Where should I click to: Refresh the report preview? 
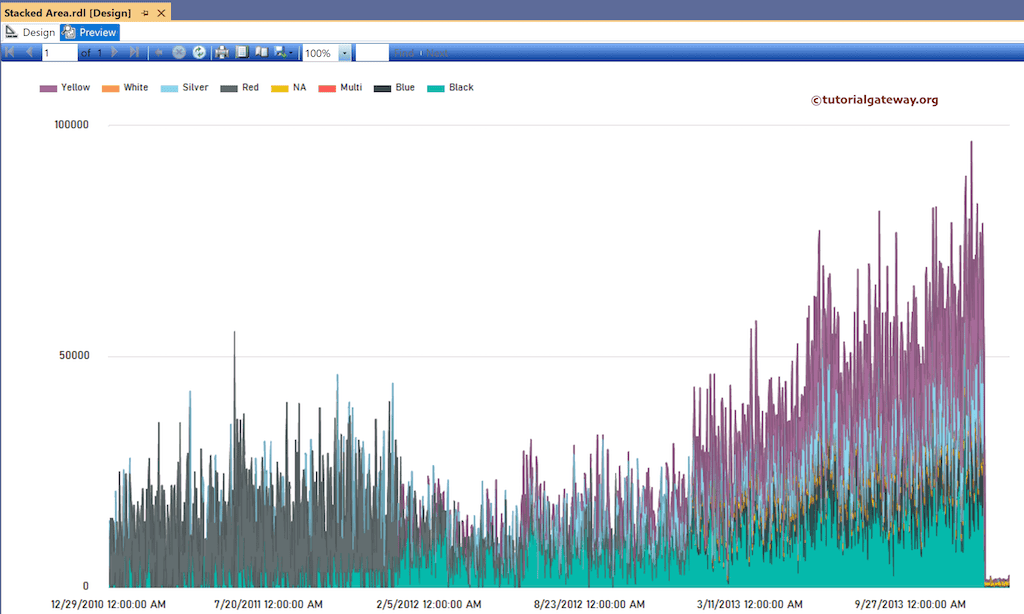[x=199, y=51]
